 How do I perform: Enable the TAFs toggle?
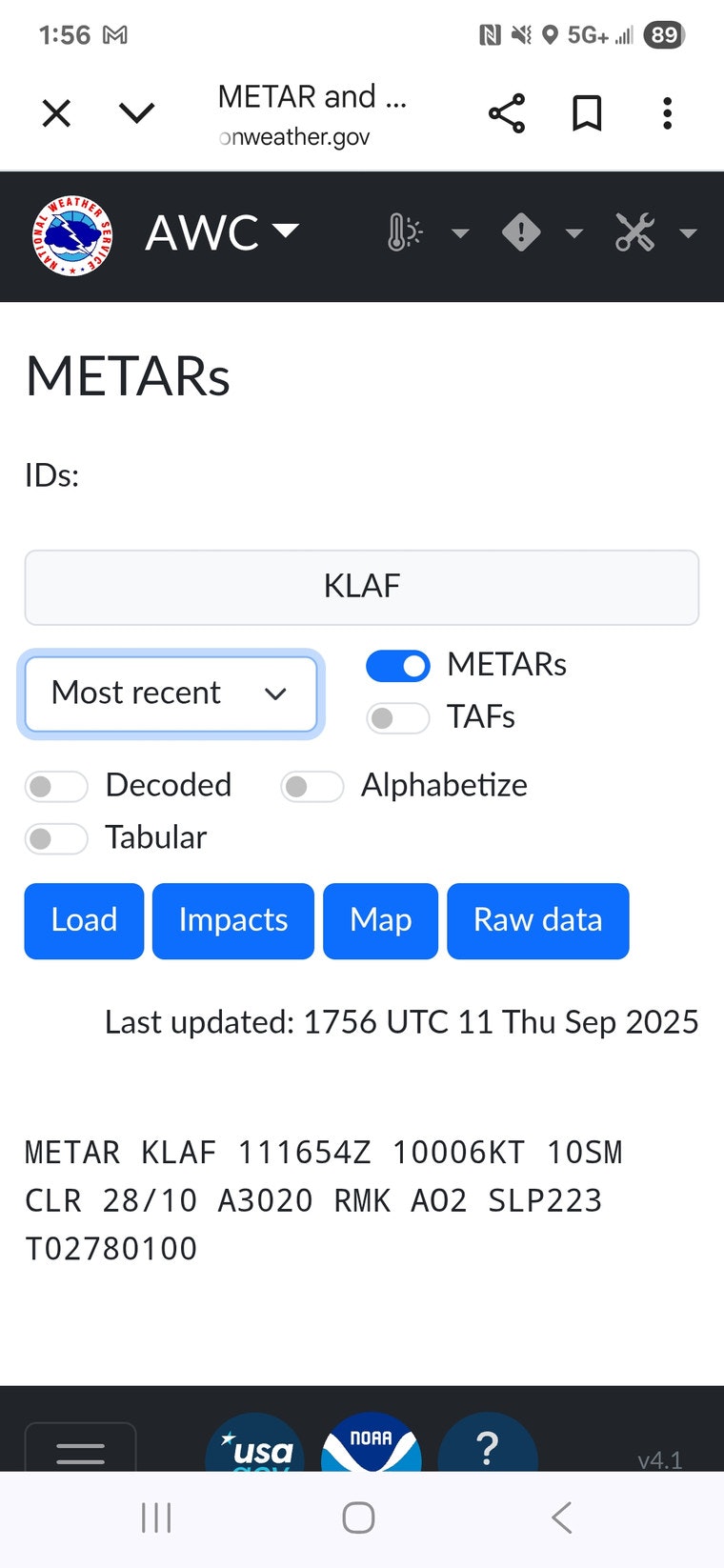click(x=398, y=717)
